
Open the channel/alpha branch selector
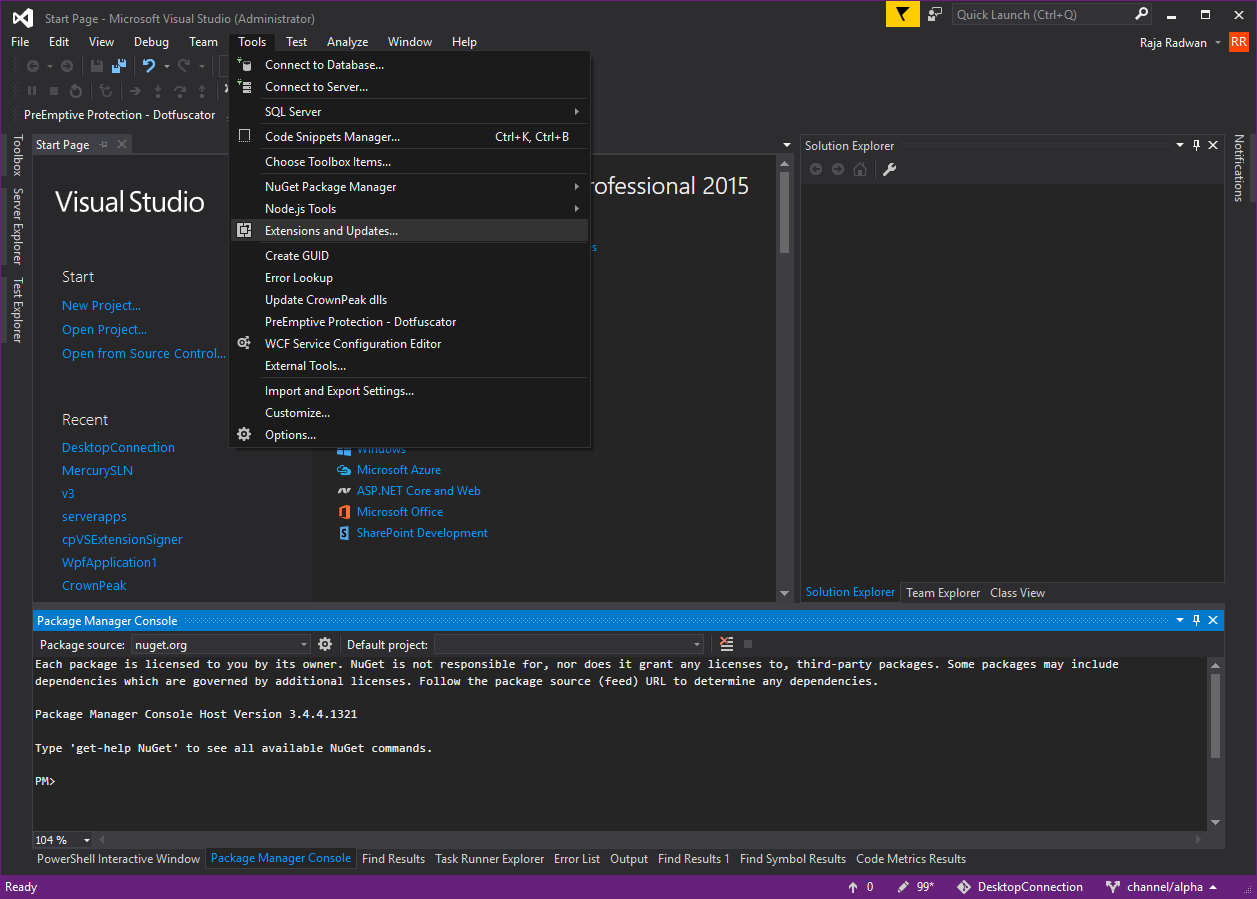point(1173,887)
